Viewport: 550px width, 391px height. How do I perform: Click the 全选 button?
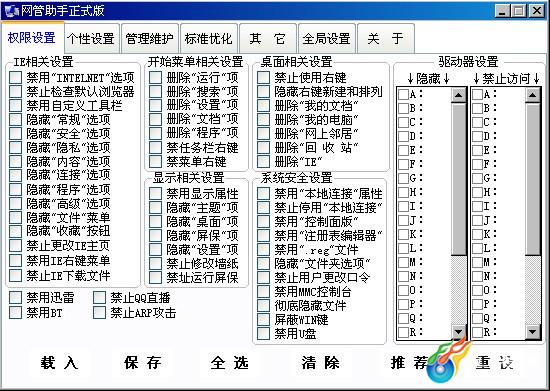[x=229, y=363]
